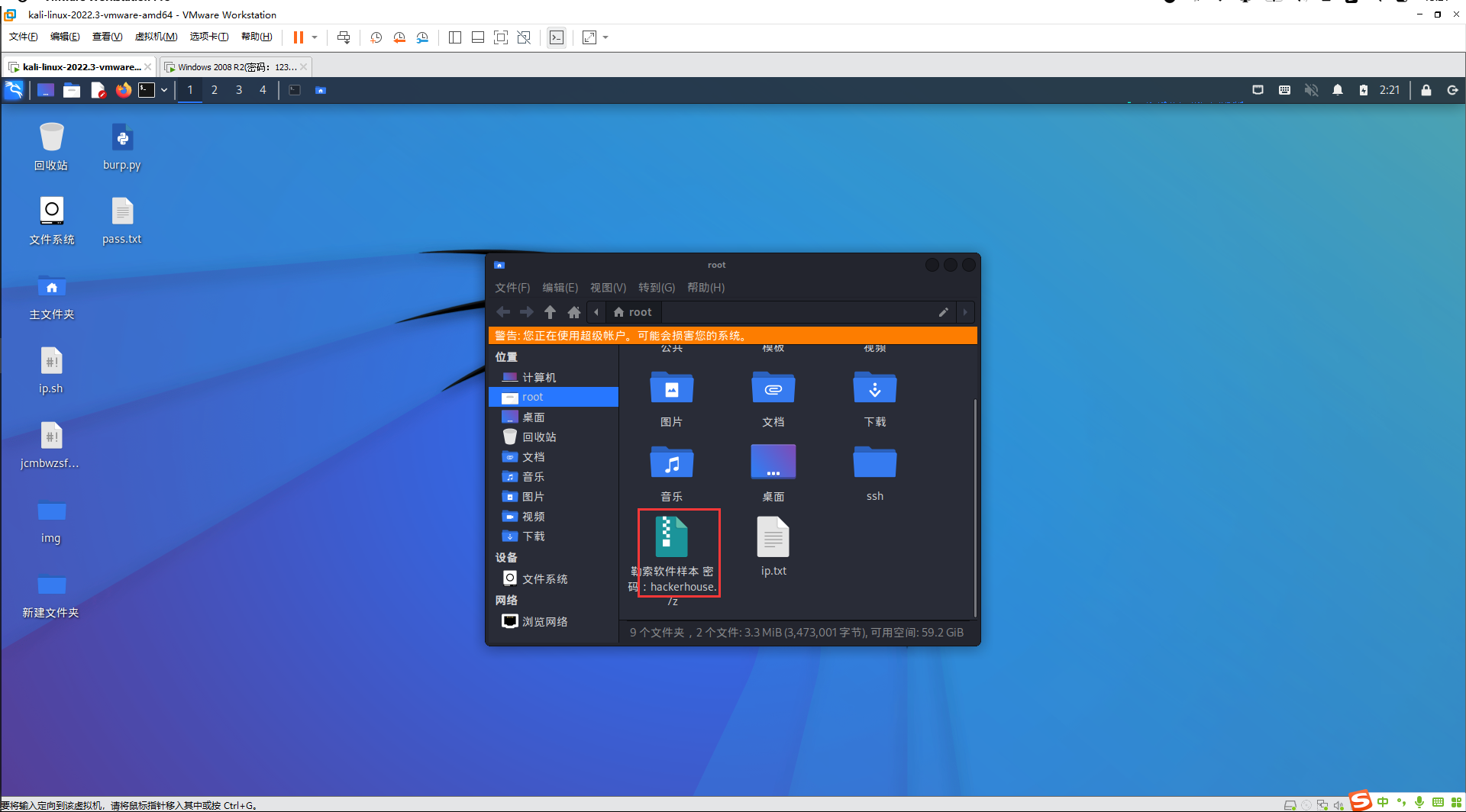The width and height of the screenshot is (1466, 812).
Task: Select 计算机 in the sidebar
Action: coord(553,378)
